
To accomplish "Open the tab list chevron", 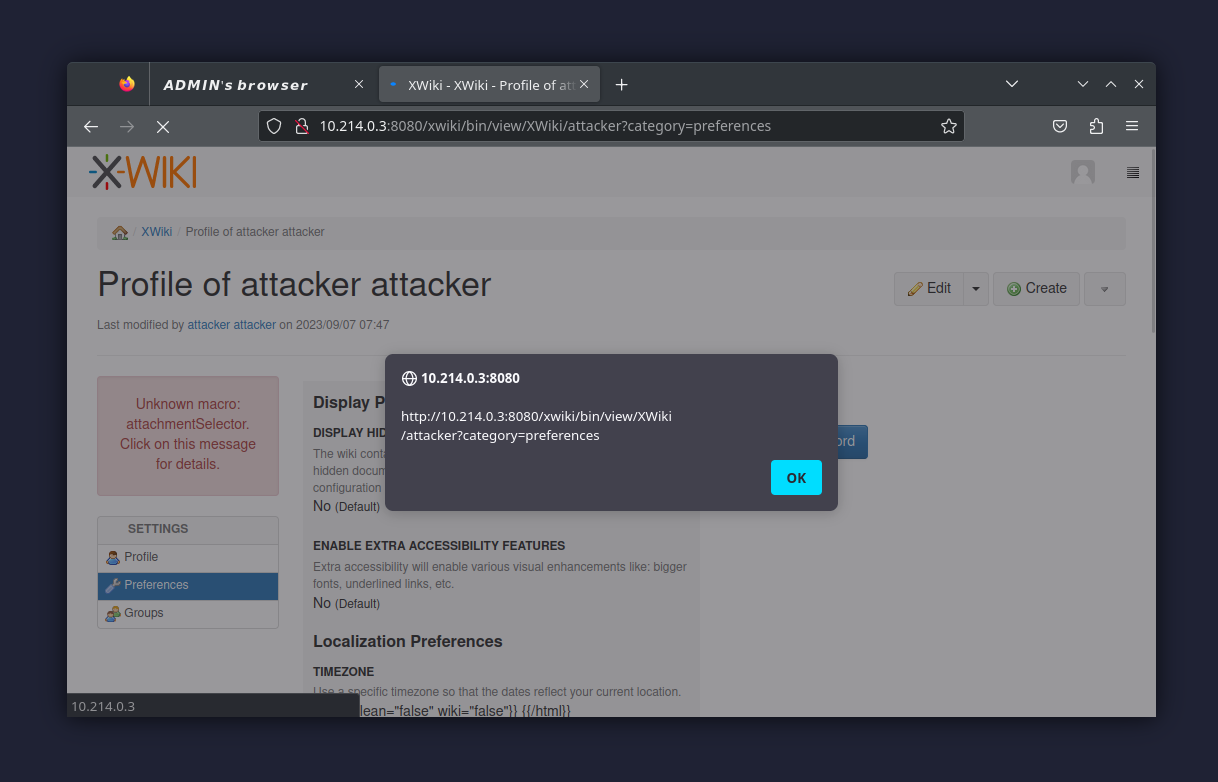I will click(x=1012, y=84).
